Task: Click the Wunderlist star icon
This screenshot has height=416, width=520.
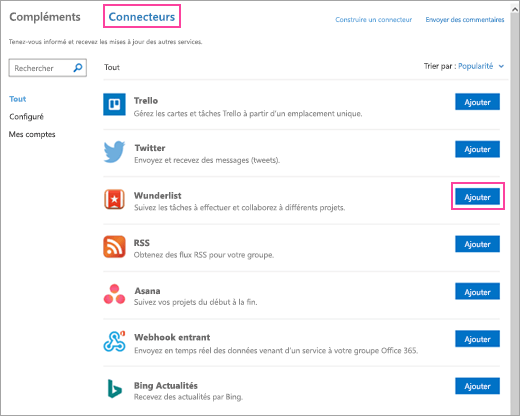Action: tap(114, 199)
